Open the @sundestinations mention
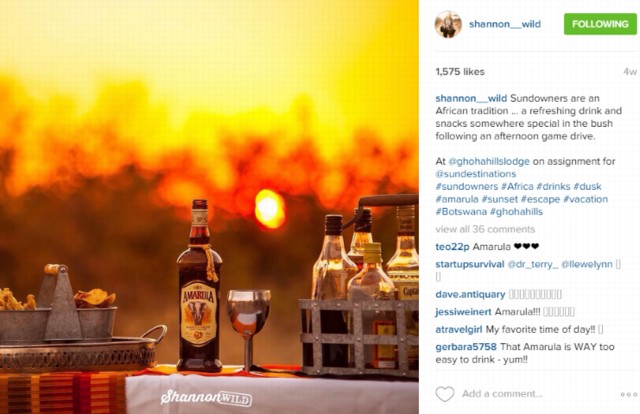This screenshot has width=640, height=414. point(476,174)
